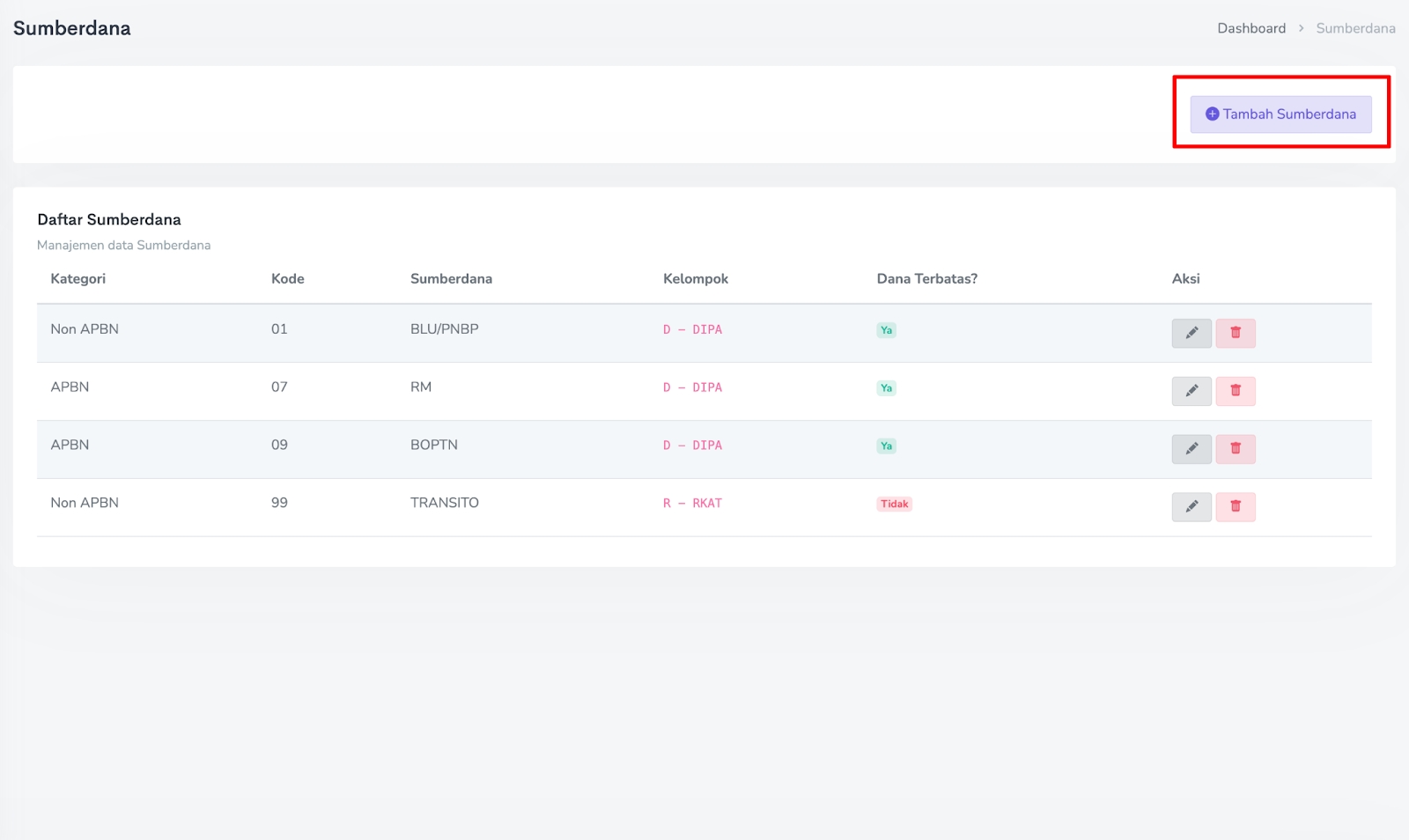Edit the BLU/PNBP row with pencil icon
This screenshot has height=840, width=1409.
pyautogui.click(x=1191, y=333)
